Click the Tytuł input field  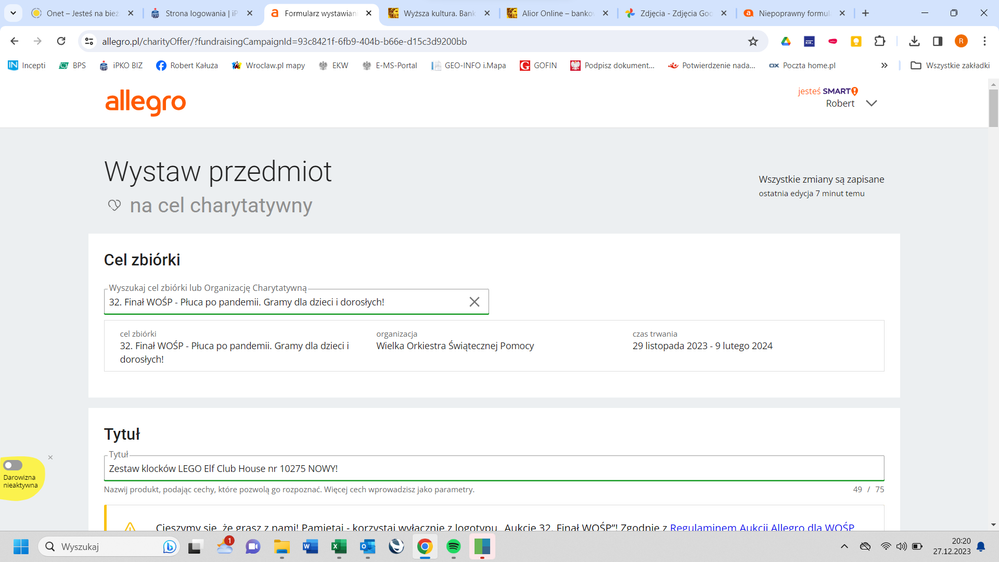point(494,468)
